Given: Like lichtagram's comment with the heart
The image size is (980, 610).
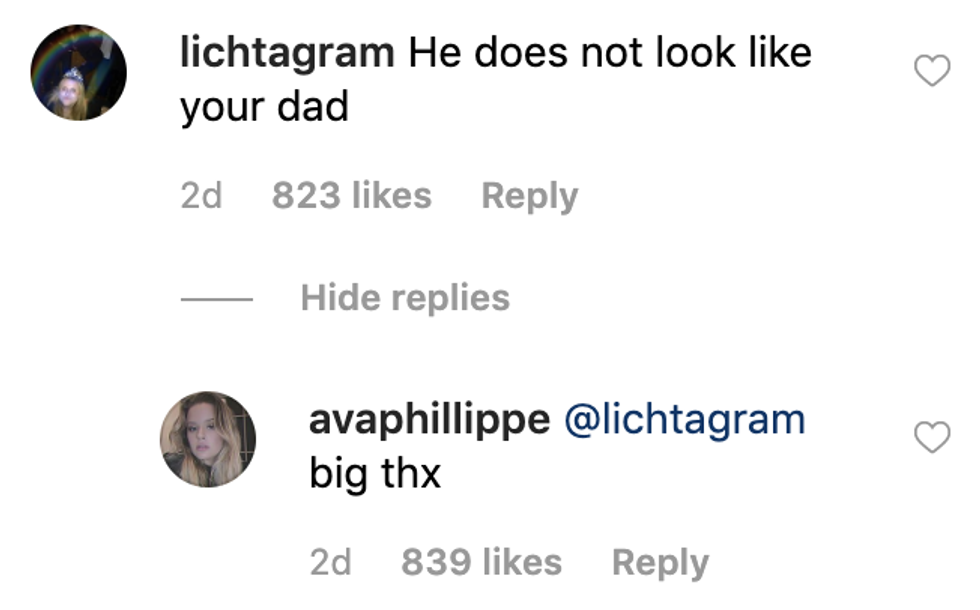Looking at the screenshot, I should click(x=932, y=71).
